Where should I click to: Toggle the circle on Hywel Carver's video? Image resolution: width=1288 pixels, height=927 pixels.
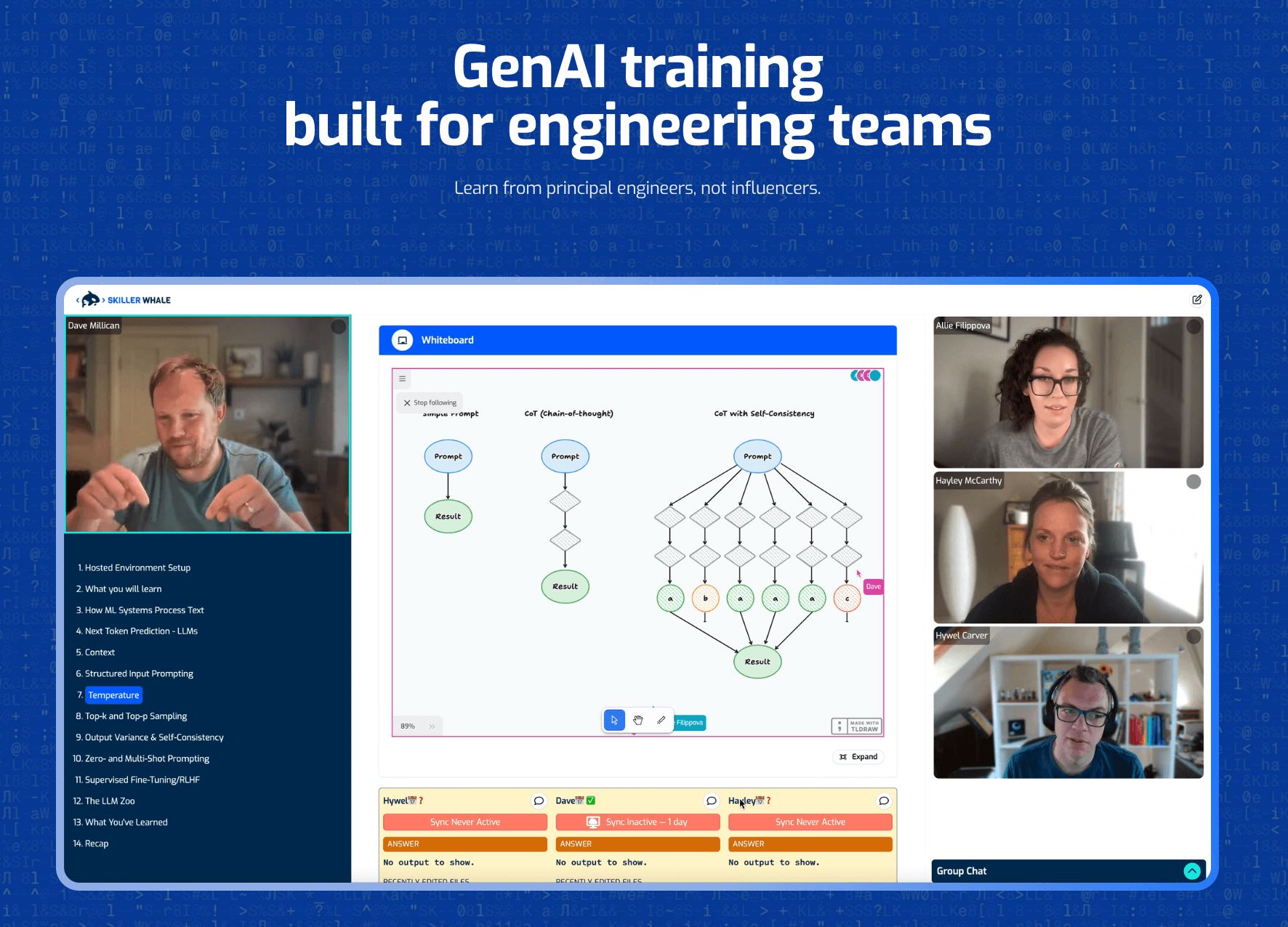(x=1194, y=636)
